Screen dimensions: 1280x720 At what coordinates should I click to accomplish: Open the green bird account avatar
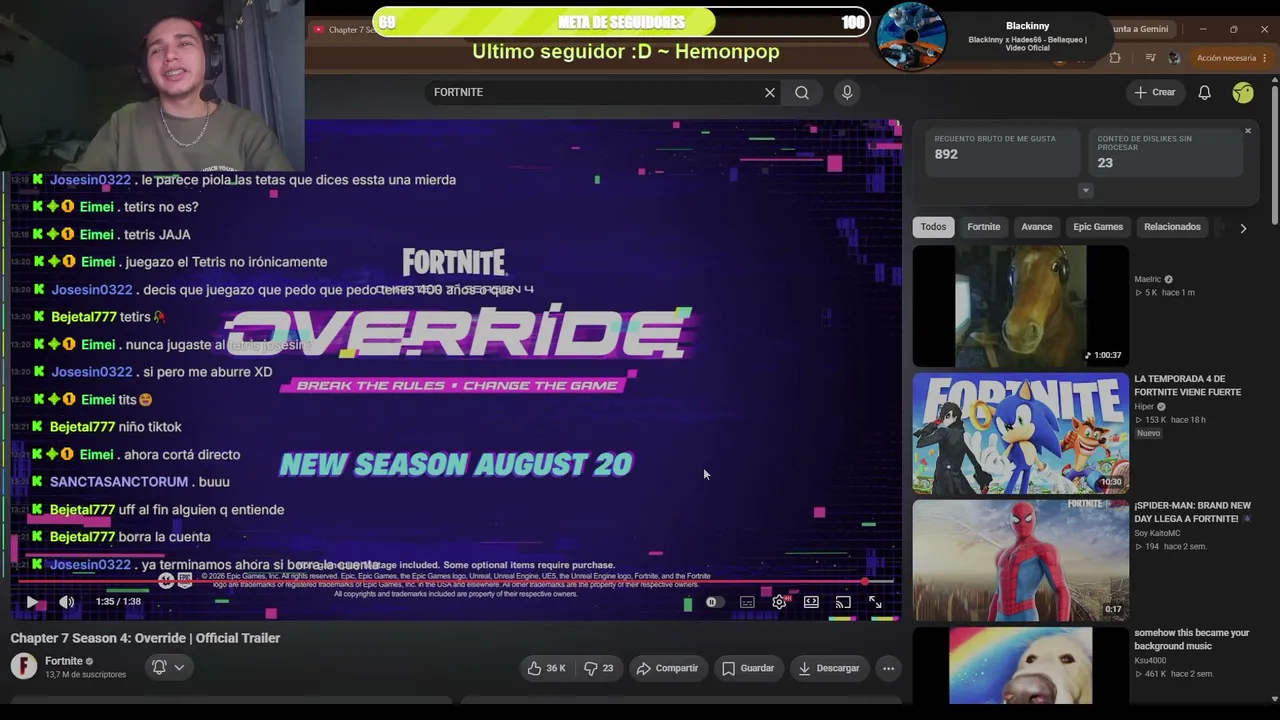1243,92
